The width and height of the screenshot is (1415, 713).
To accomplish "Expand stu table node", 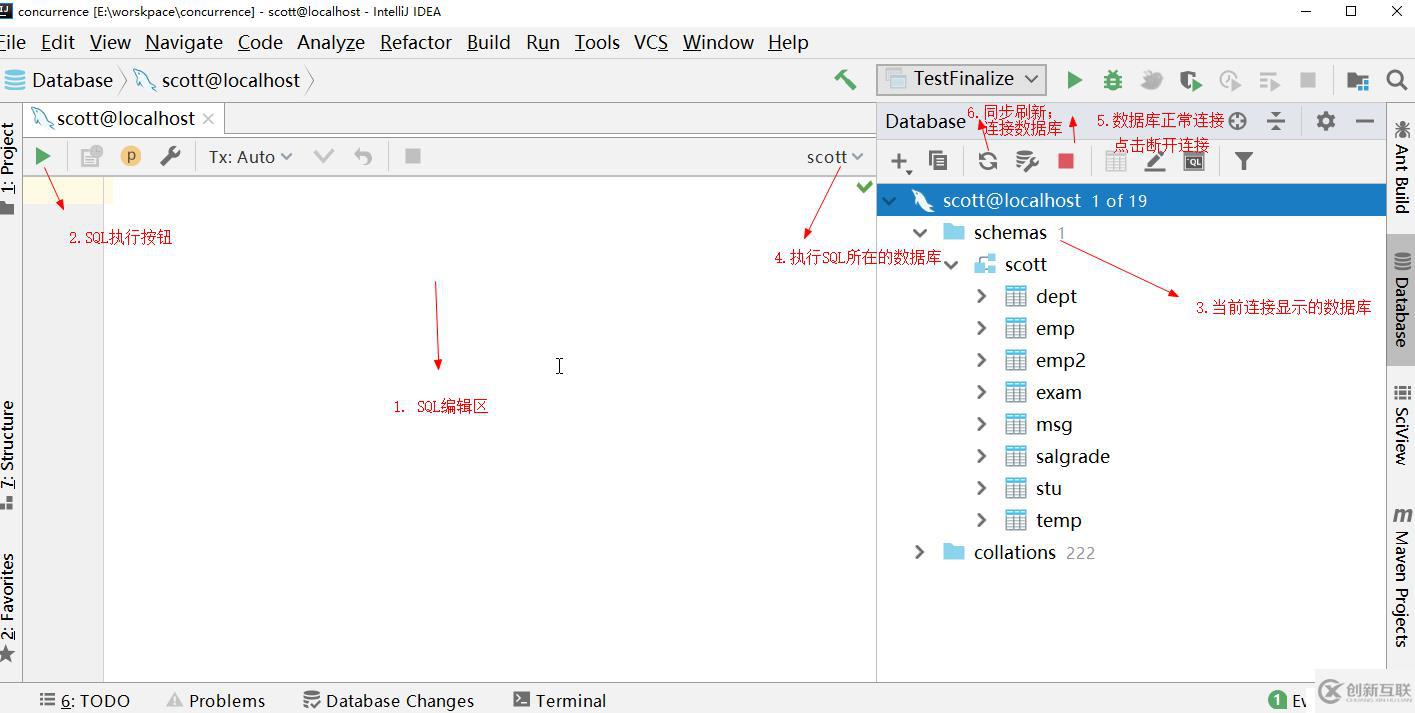I will click(982, 489).
